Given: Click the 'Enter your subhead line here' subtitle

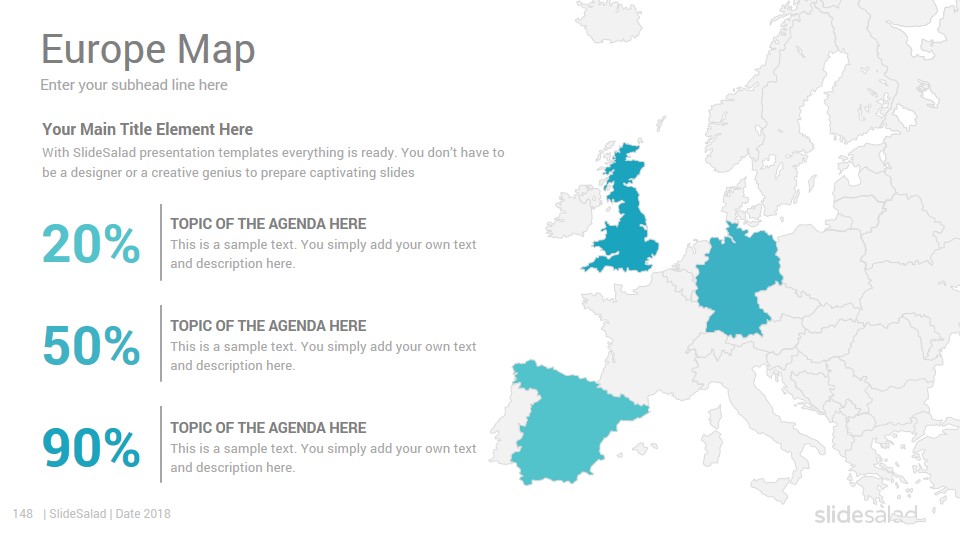Looking at the screenshot, I should [133, 85].
